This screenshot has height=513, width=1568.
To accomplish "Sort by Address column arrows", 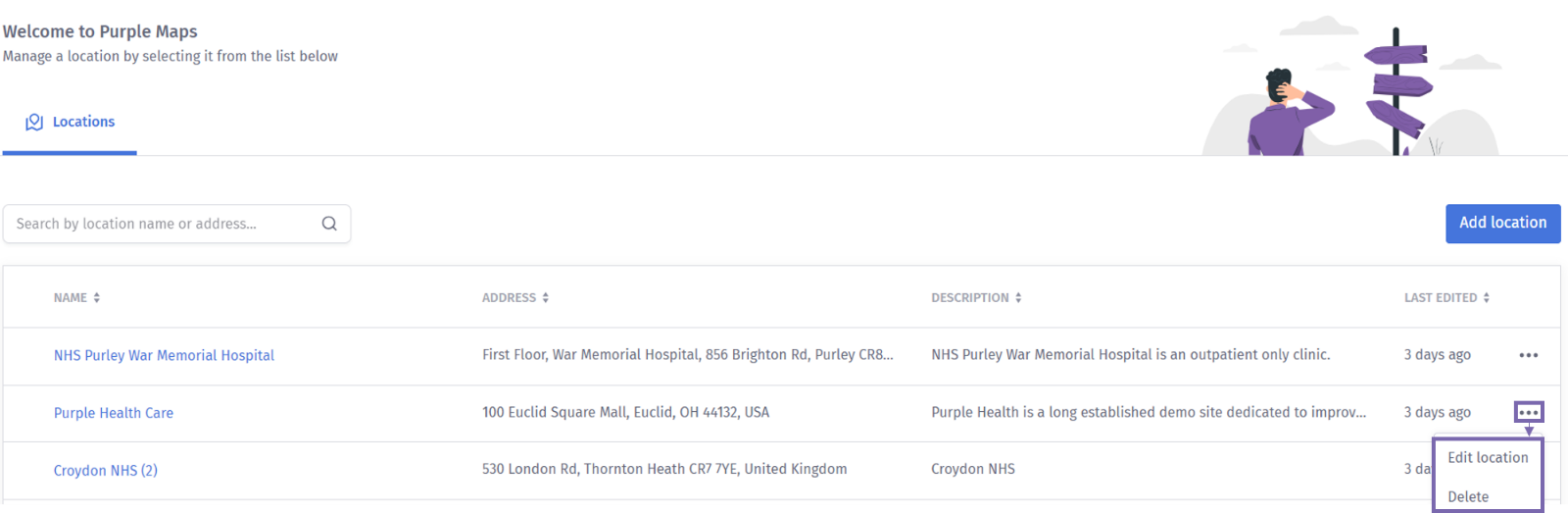I will coord(546,297).
